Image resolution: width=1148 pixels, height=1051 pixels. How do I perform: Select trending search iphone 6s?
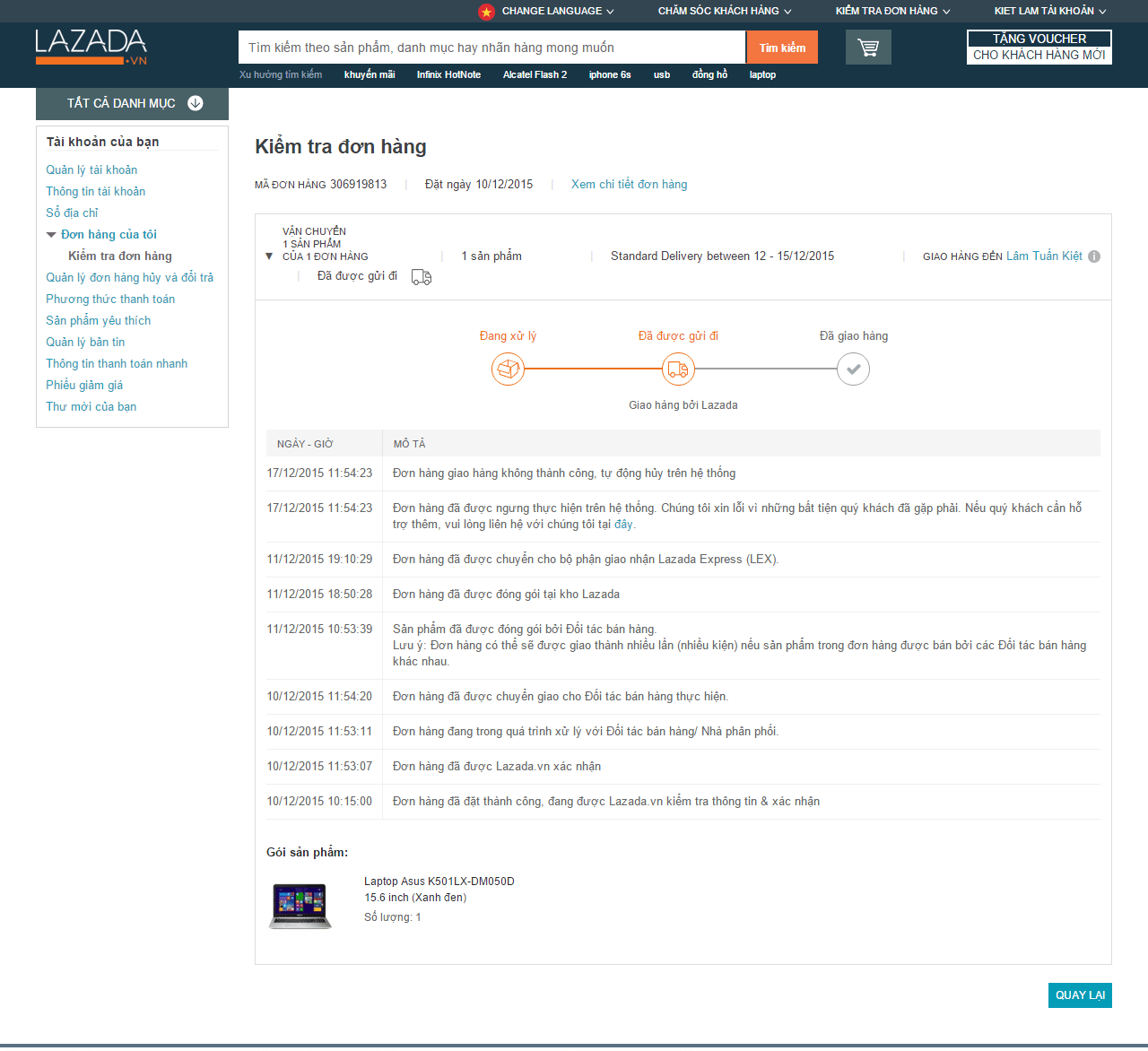(610, 74)
